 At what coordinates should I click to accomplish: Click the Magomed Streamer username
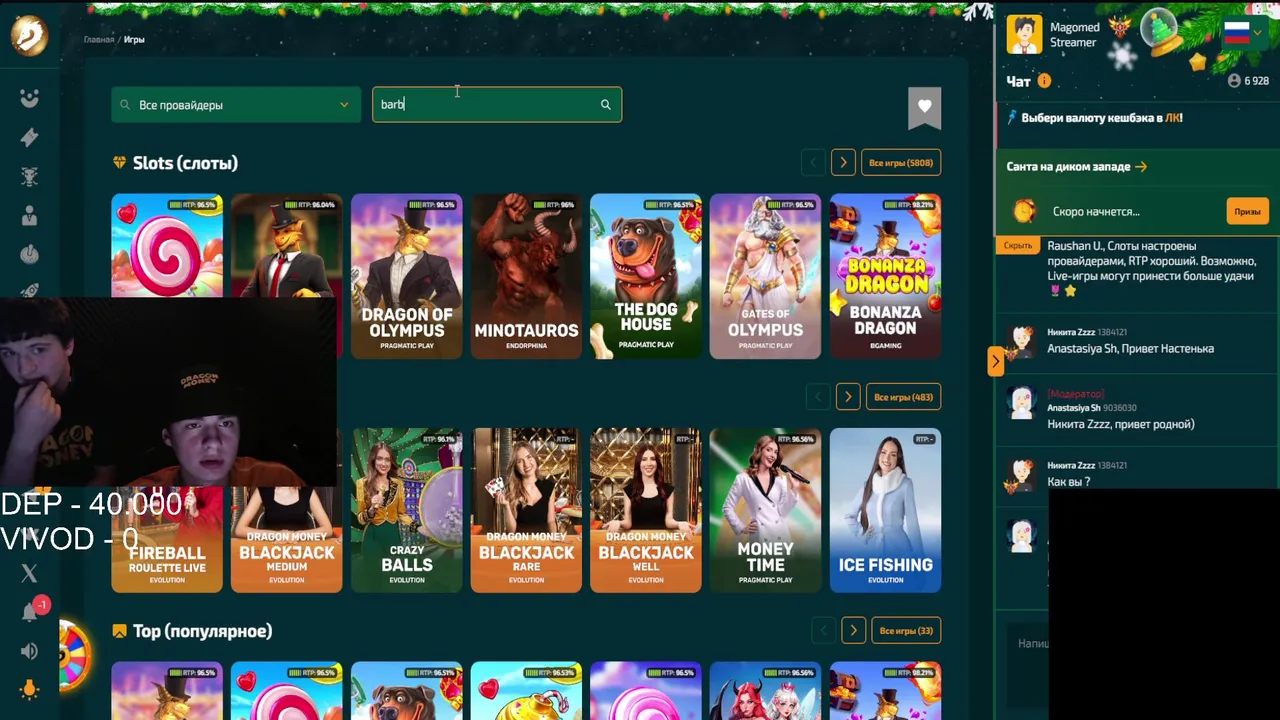tap(1074, 35)
